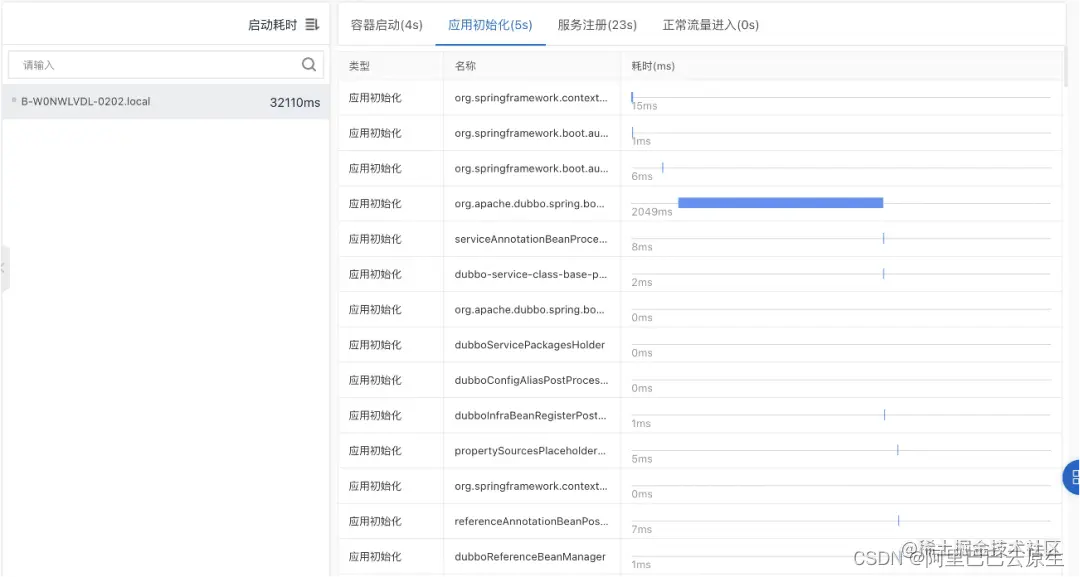Switch to the 容器启动(4s) tab

coord(386,25)
